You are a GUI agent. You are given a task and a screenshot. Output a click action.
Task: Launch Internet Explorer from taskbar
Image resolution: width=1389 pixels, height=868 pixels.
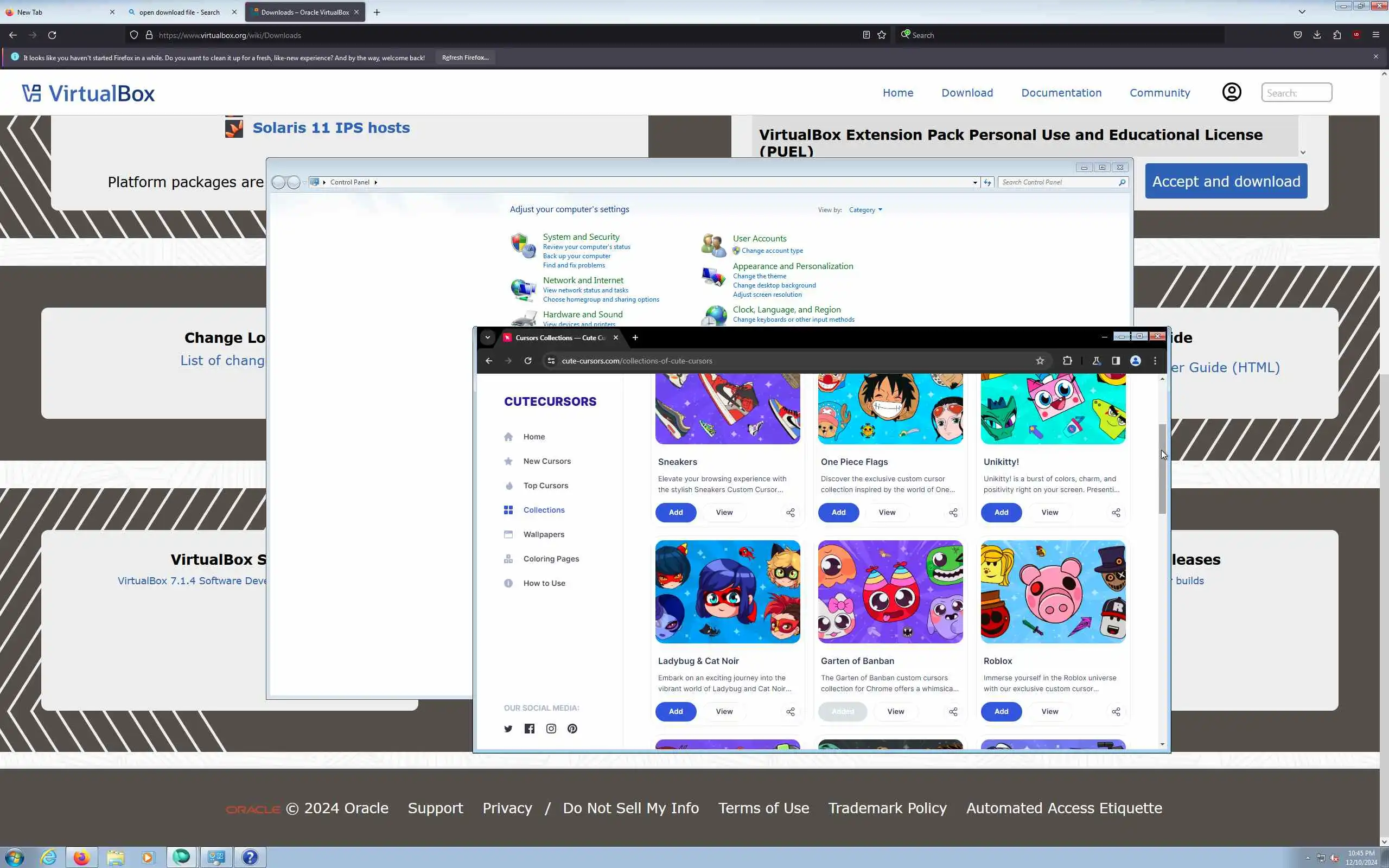pos(49,857)
